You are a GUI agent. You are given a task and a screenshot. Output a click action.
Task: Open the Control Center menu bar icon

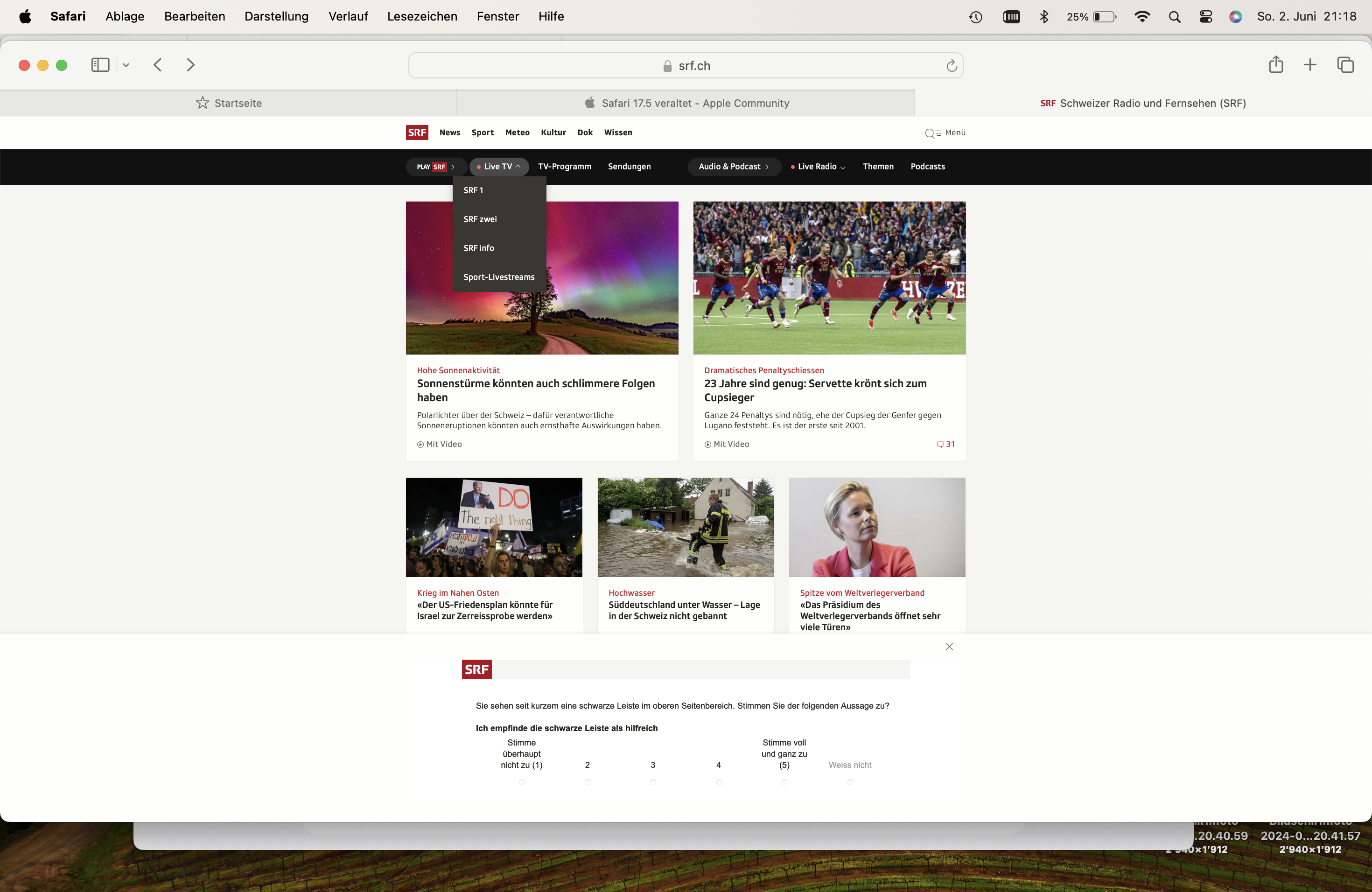[1205, 17]
